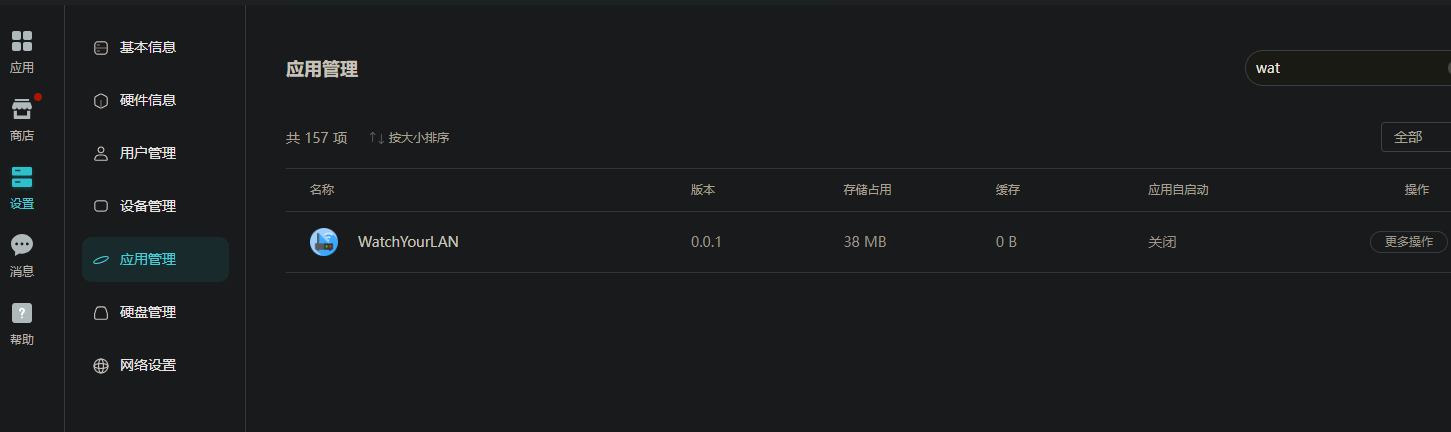Open 更多操作 for WatchYourLAN

[x=1409, y=242]
